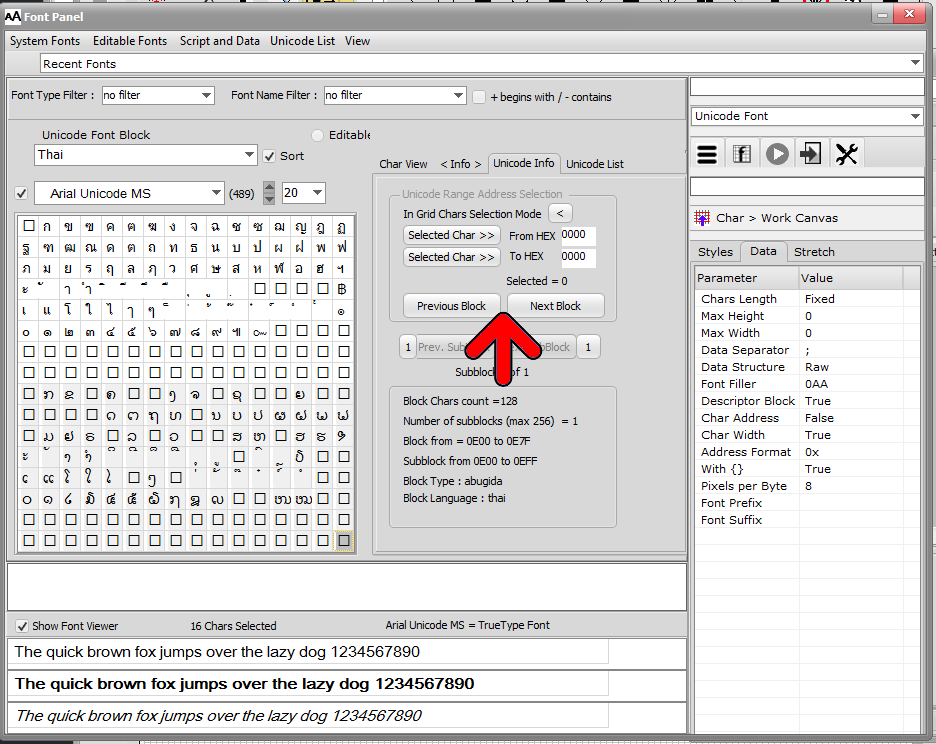Click the spinner arrows beside font count
936x744 pixels.
tap(269, 193)
